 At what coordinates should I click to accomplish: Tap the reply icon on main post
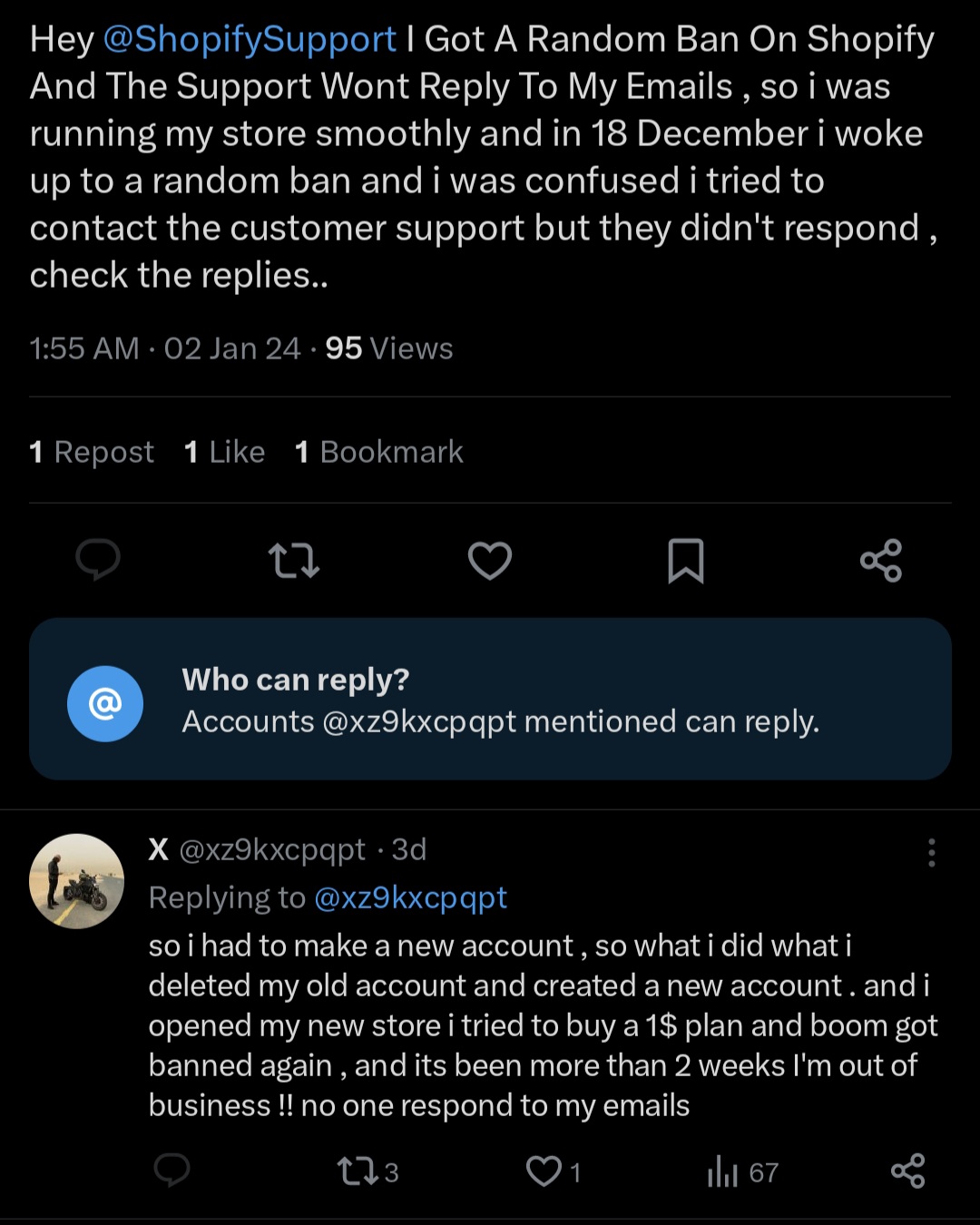coord(98,559)
